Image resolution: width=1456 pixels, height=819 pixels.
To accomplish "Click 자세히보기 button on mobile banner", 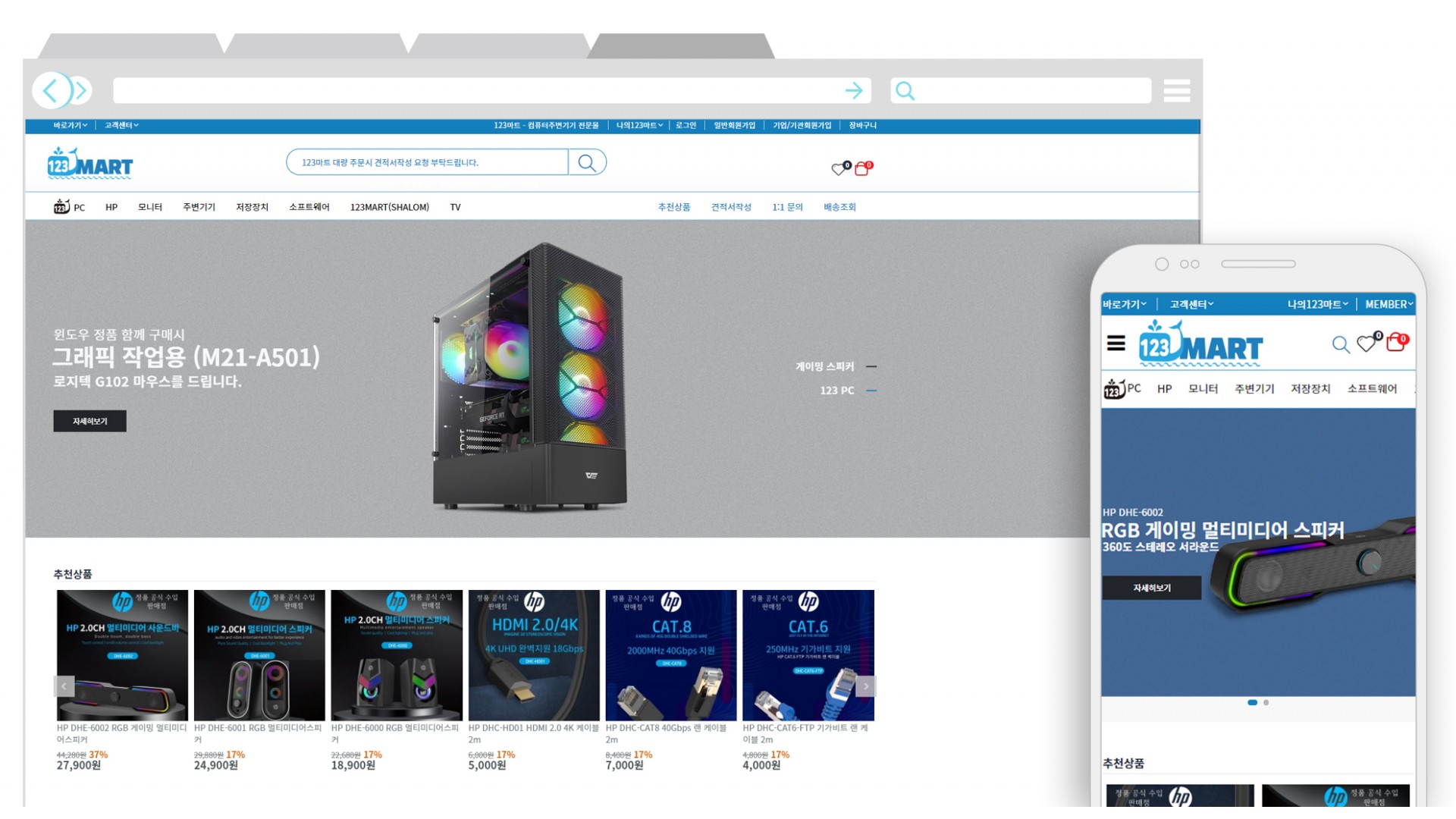I will (x=1152, y=588).
